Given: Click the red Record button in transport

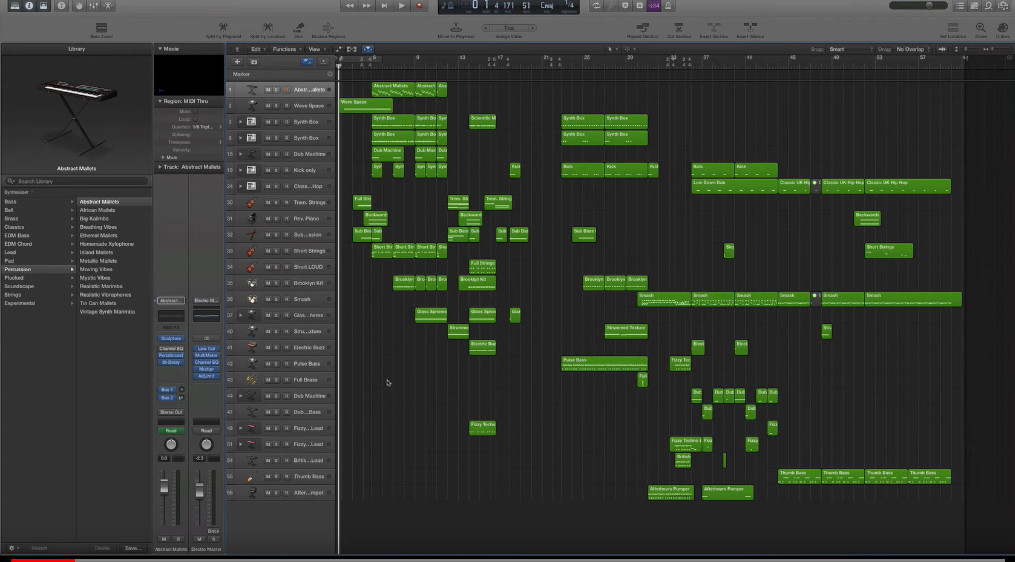Looking at the screenshot, I should pyautogui.click(x=419, y=6).
